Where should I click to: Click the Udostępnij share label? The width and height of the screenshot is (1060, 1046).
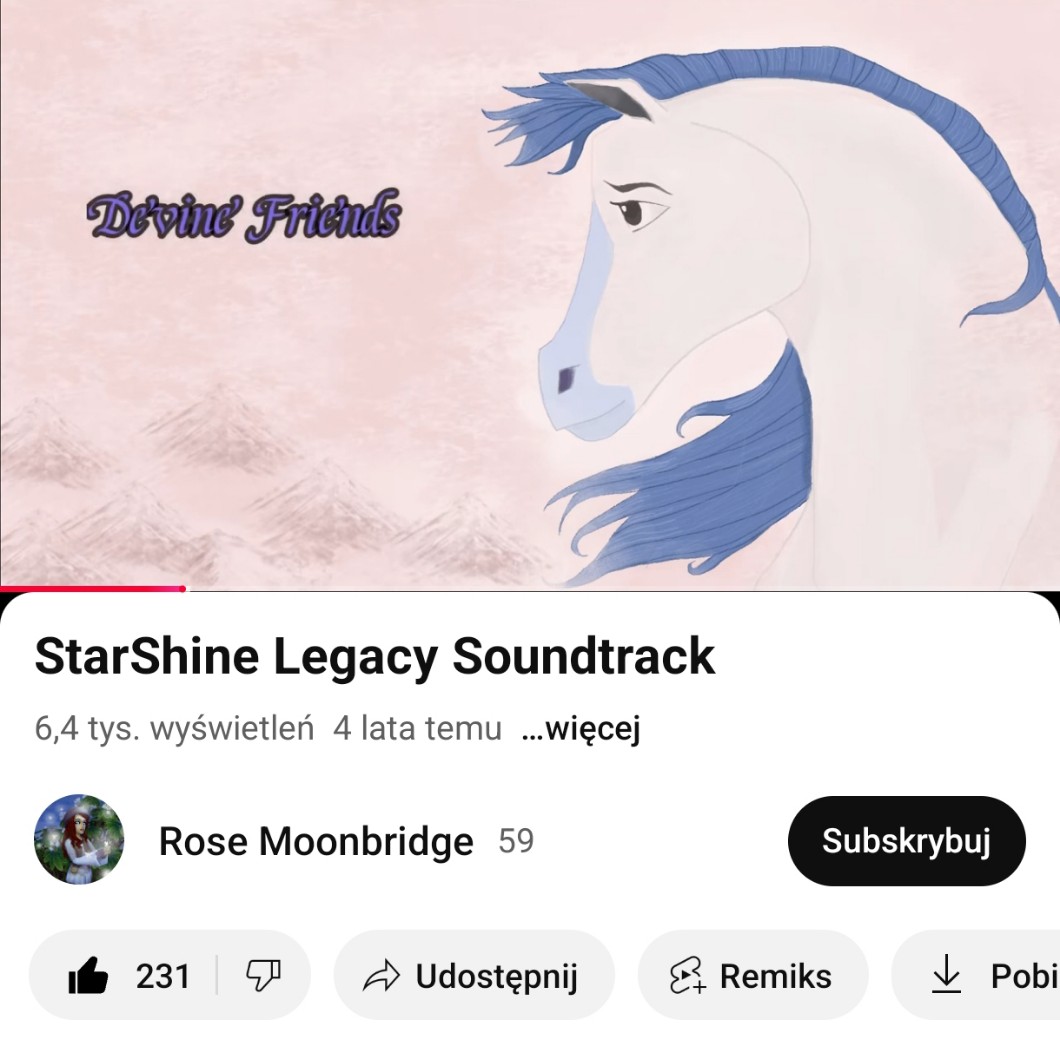497,977
